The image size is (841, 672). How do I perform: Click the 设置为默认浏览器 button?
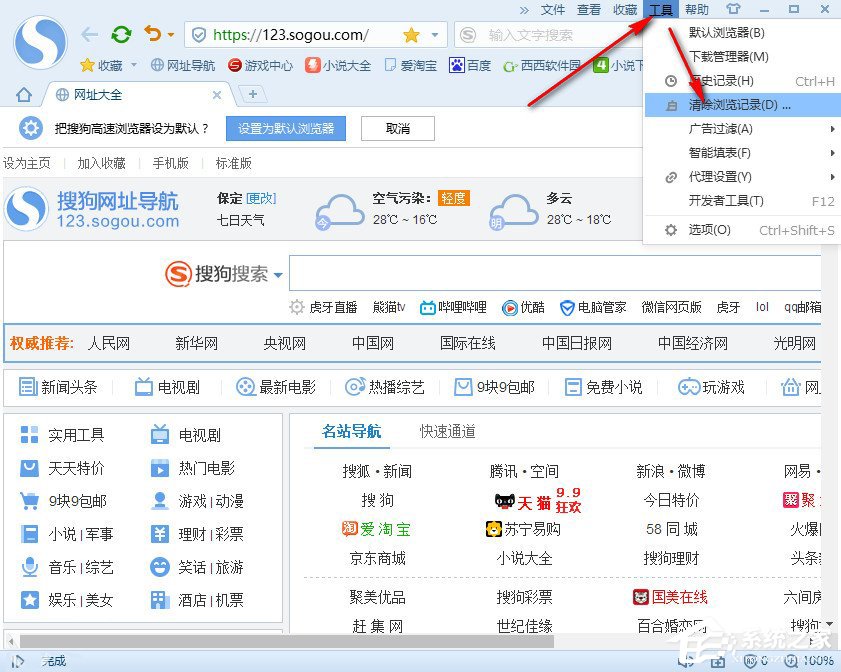285,128
